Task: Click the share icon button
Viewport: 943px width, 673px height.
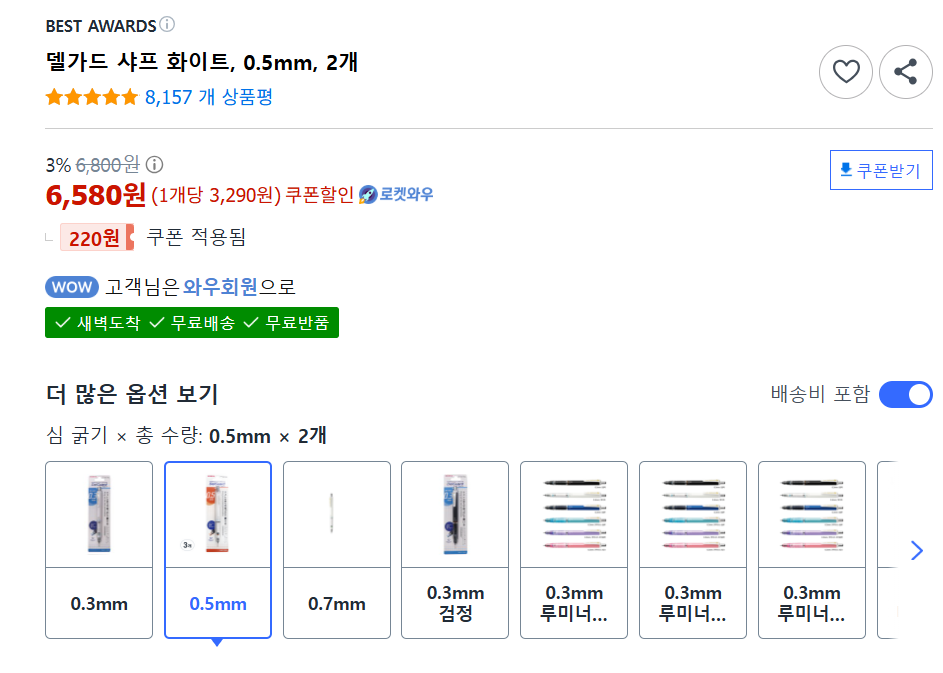Action: click(x=905, y=72)
